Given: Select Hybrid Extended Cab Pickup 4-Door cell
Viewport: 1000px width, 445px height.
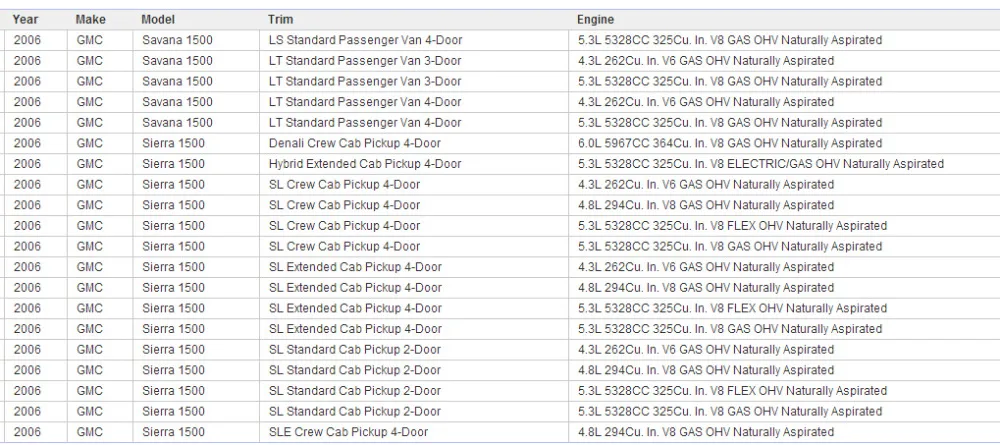Looking at the screenshot, I should point(414,164).
